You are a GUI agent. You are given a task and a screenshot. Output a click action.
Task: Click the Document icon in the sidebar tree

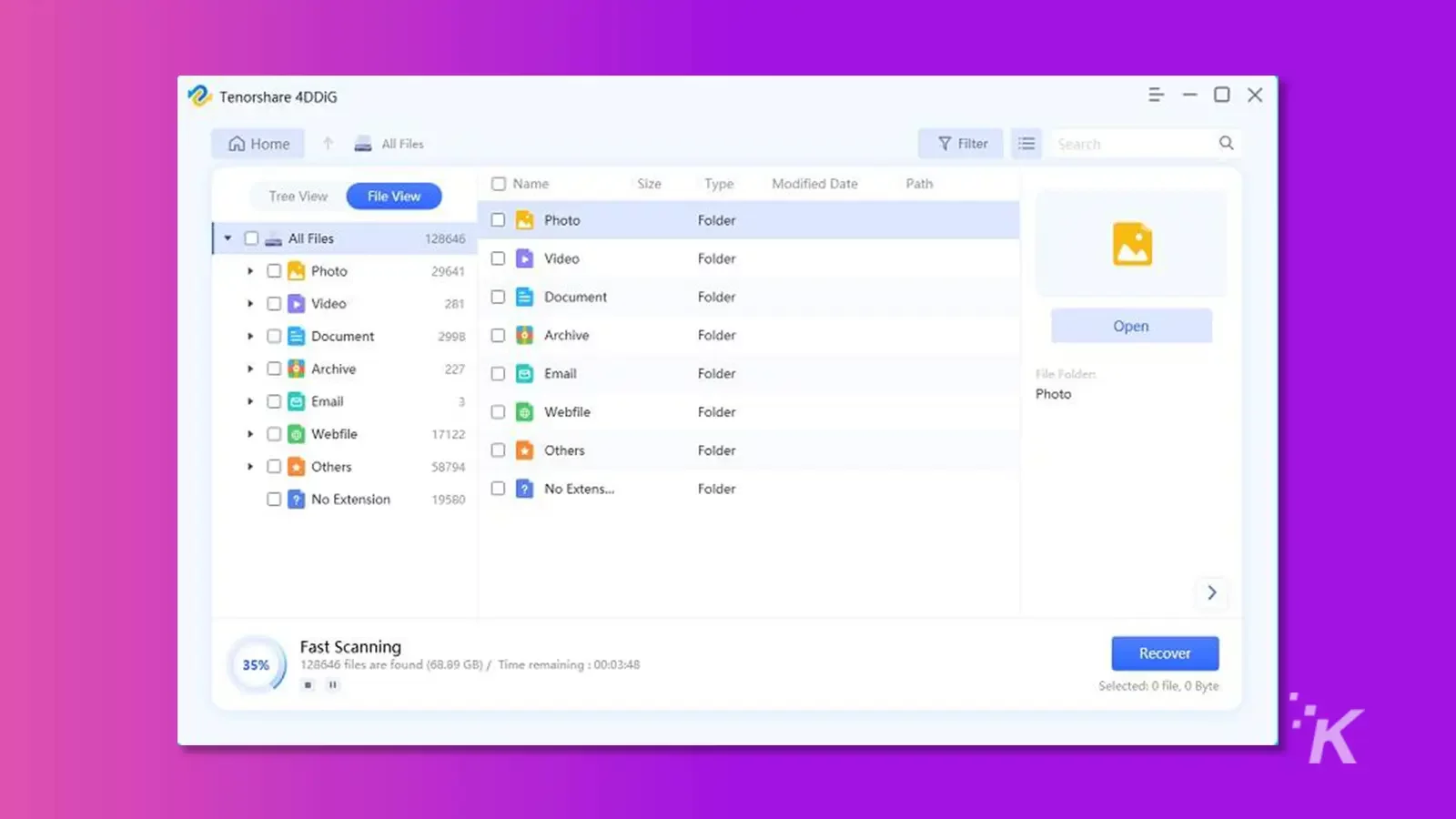tap(297, 337)
